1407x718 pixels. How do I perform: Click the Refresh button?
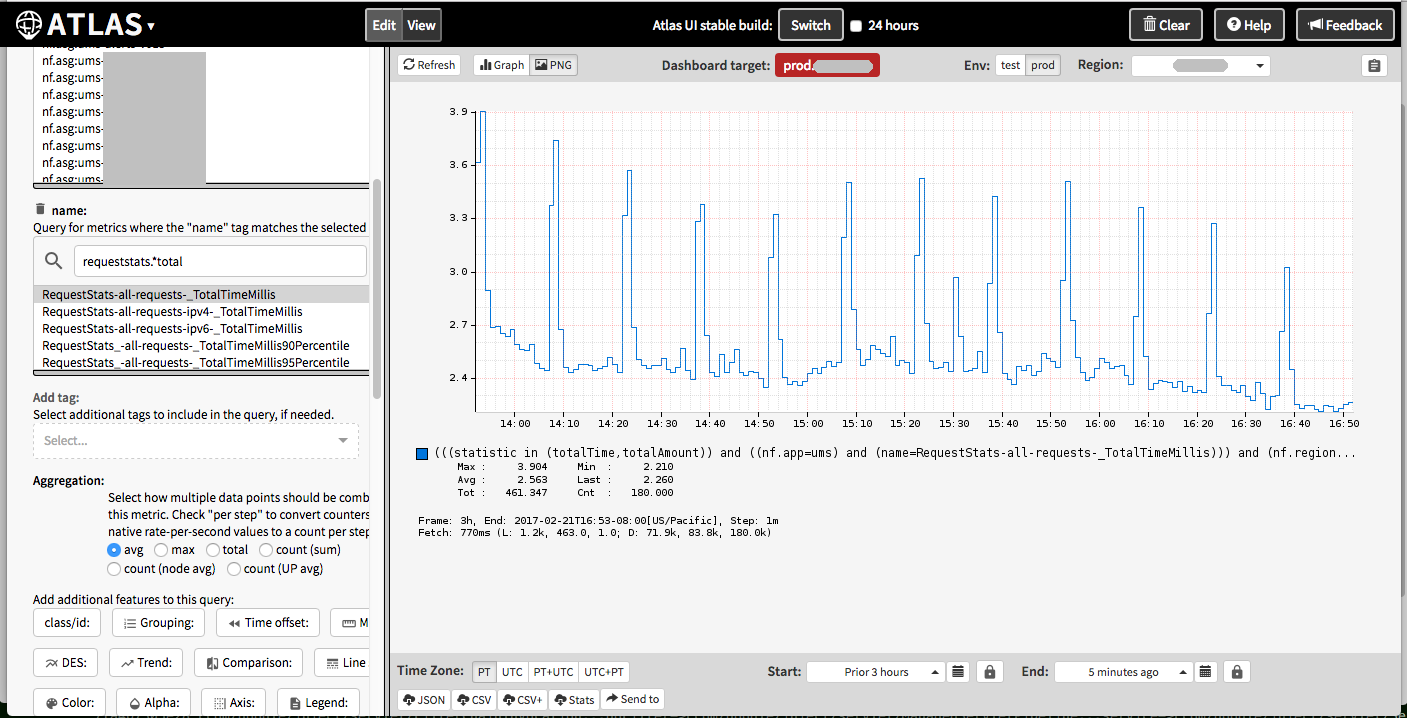(x=428, y=65)
